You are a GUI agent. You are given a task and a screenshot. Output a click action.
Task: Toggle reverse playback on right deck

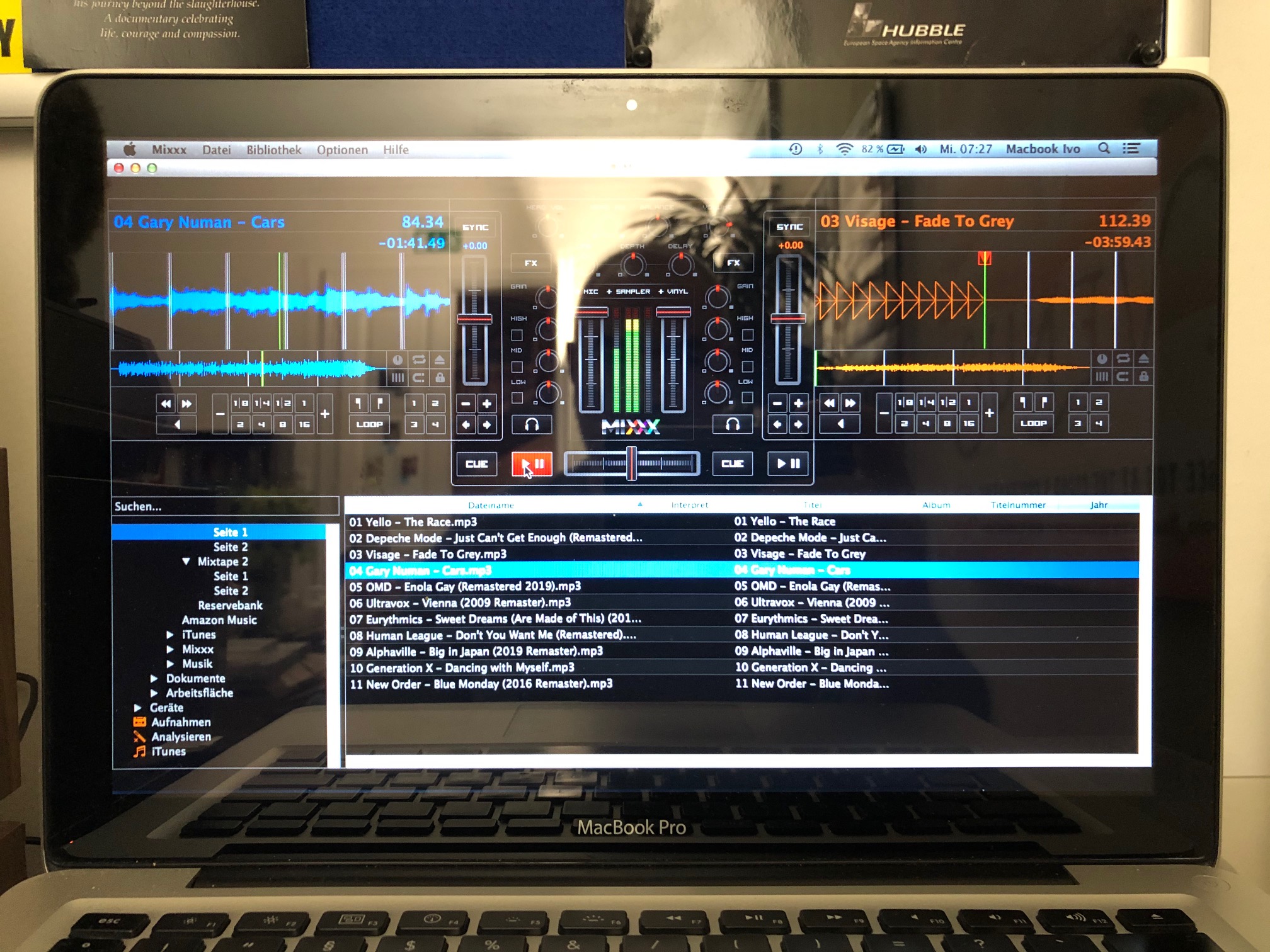click(840, 424)
